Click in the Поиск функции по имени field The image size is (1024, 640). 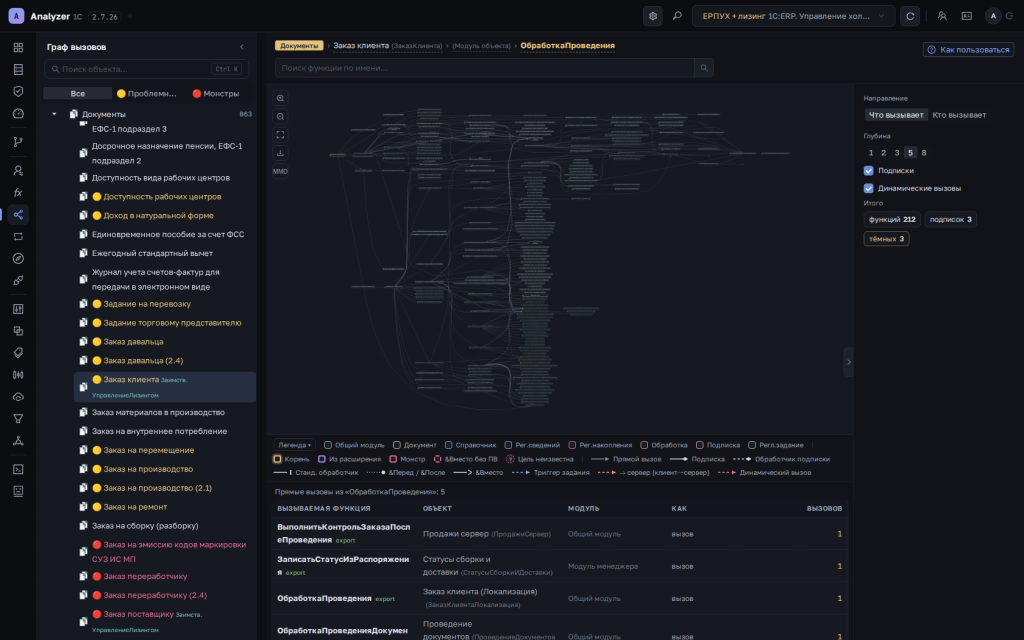point(485,68)
